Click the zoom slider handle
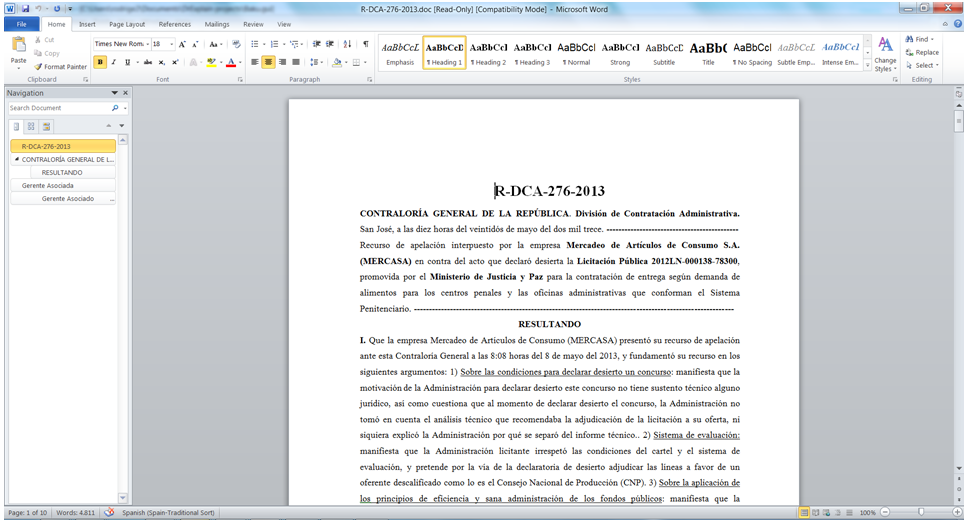The height and width of the screenshot is (524, 969). (x=921, y=512)
